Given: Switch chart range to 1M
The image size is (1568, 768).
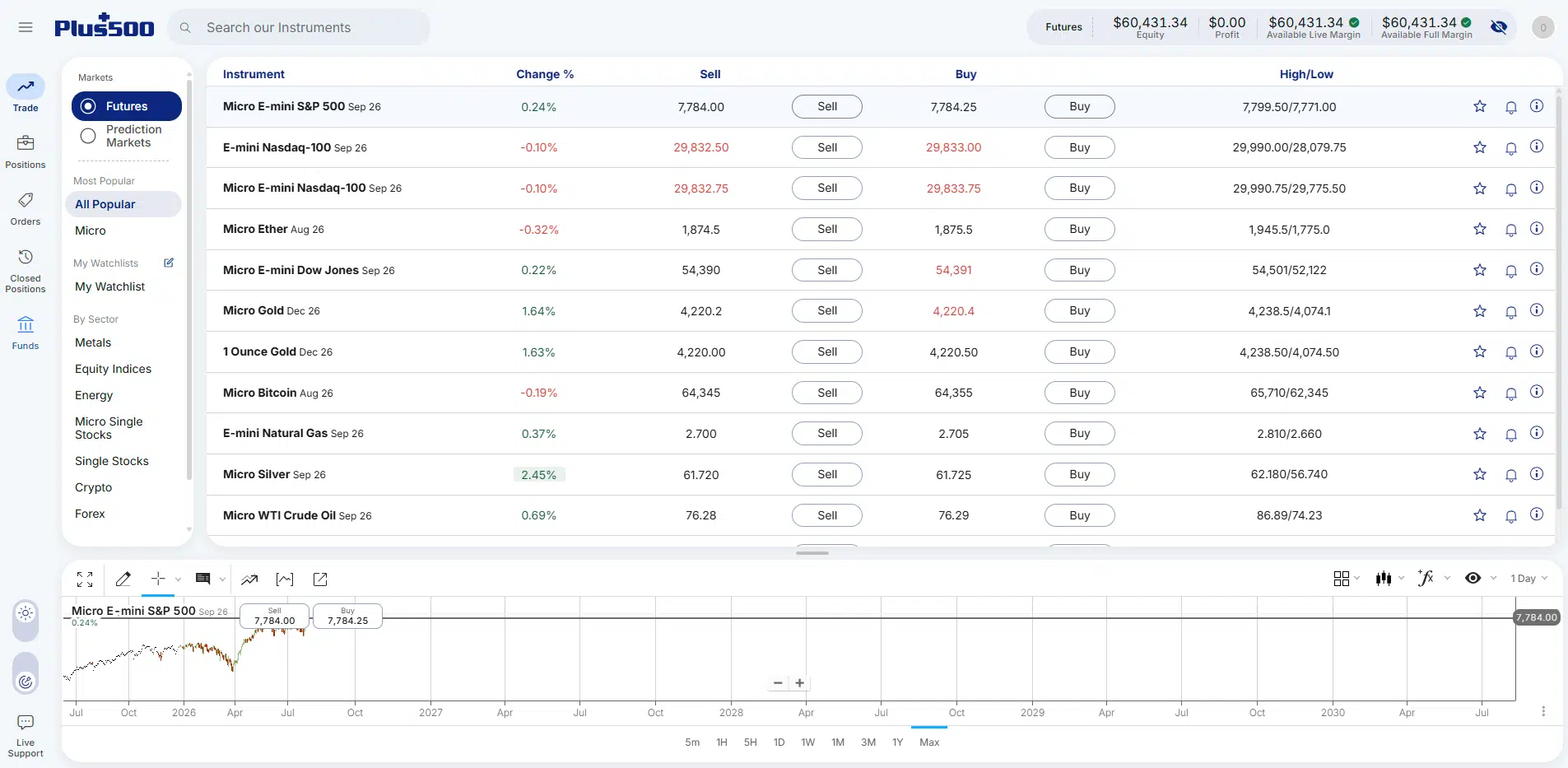Looking at the screenshot, I should point(838,742).
